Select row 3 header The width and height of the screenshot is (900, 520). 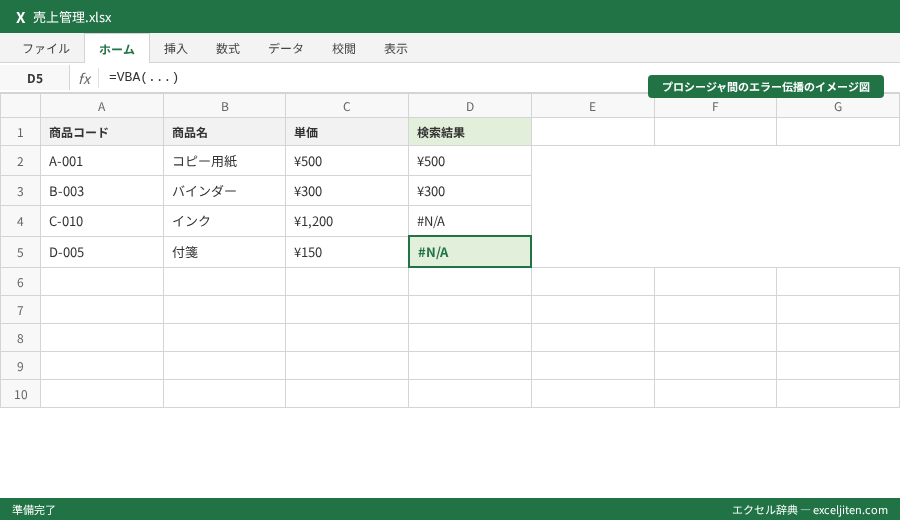point(20,191)
